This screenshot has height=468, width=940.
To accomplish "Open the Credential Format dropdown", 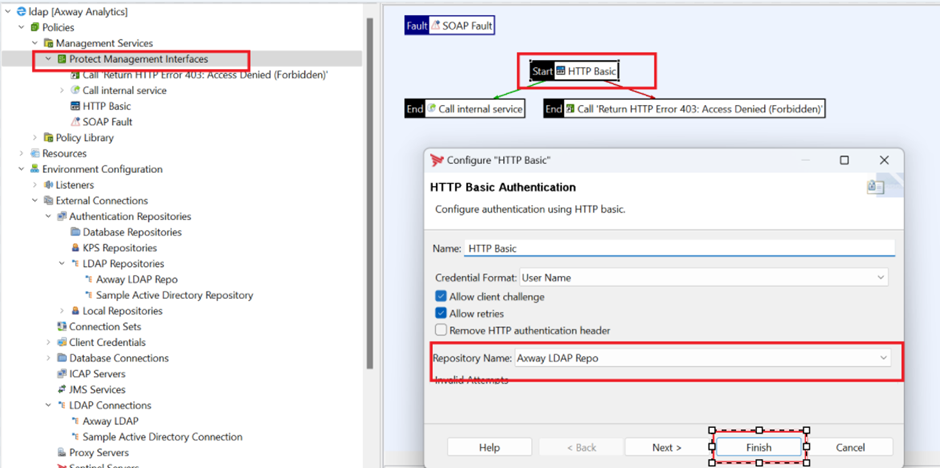I will point(881,277).
